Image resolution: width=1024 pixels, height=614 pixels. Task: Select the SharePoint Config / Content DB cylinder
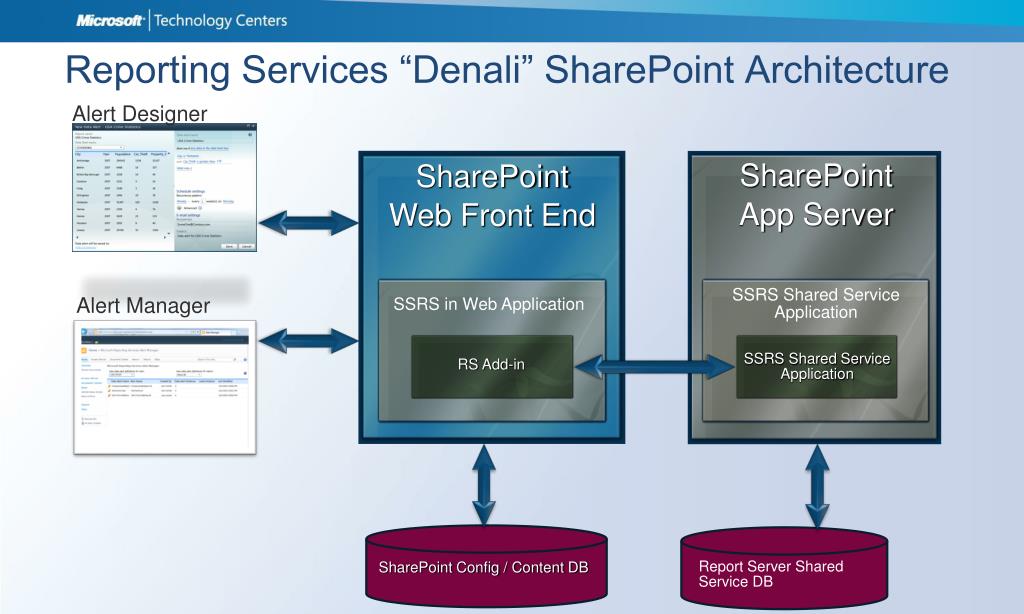[487, 566]
